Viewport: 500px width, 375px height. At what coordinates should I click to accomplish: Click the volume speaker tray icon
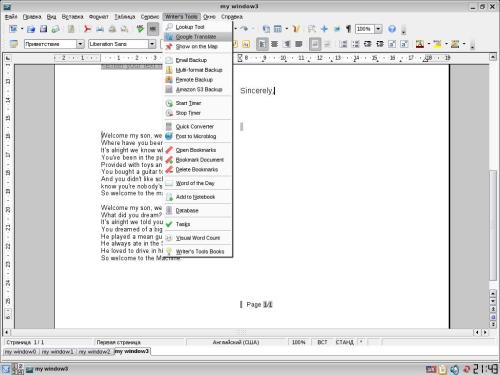point(454,369)
